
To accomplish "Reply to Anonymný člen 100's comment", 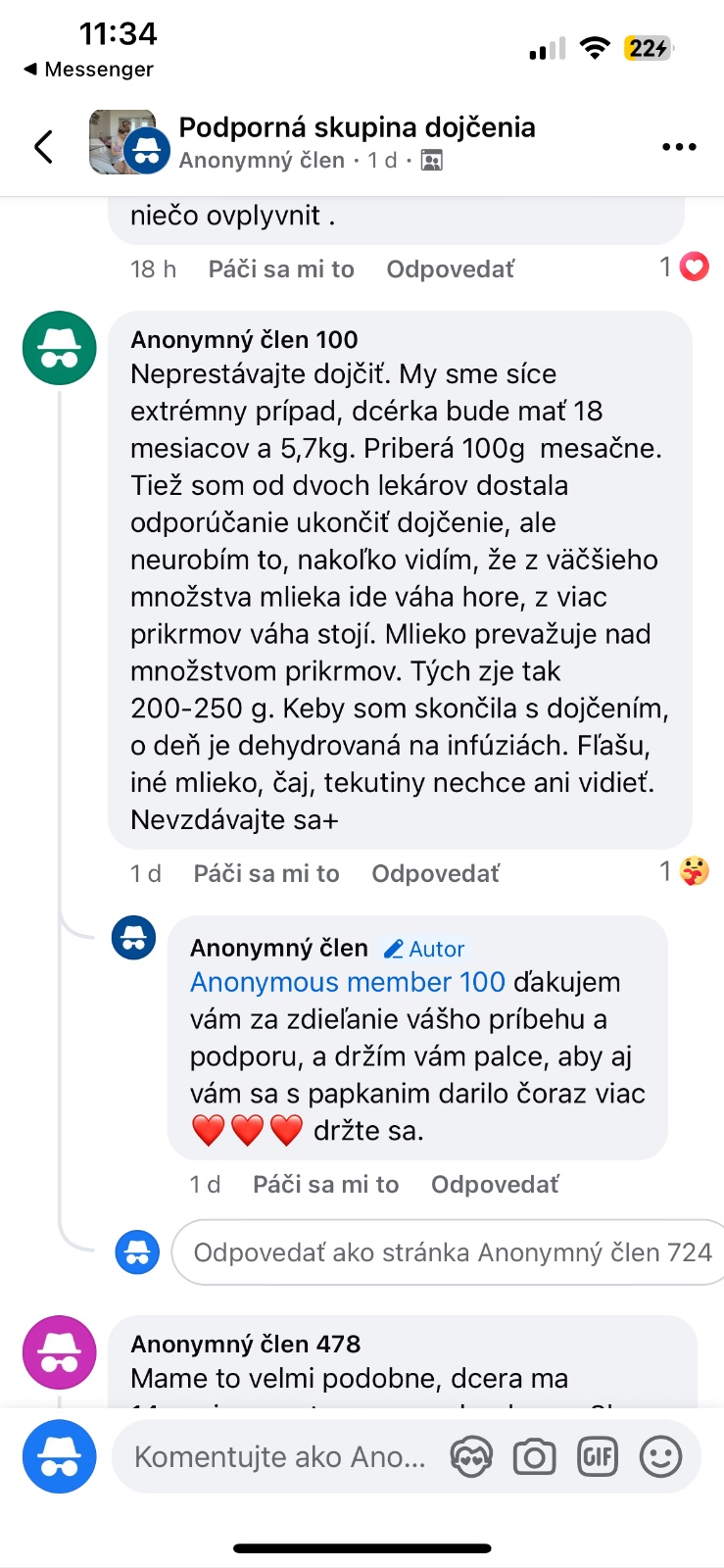I will pyautogui.click(x=435, y=873).
